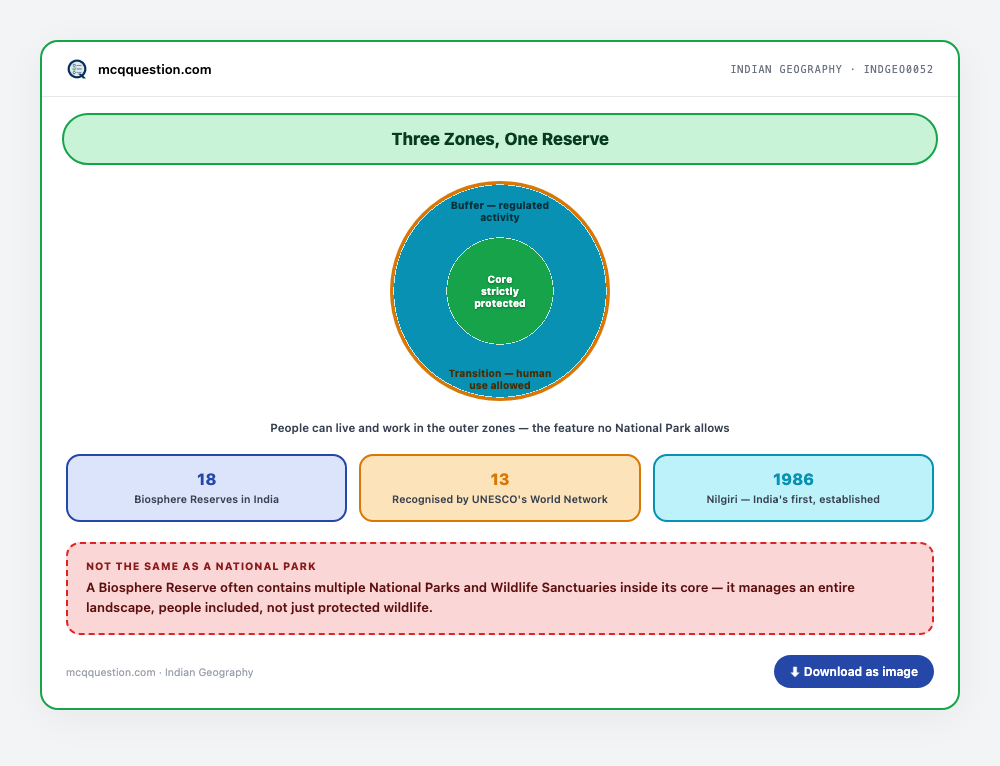Click the NOT THE SAME AS A NATIONAL PARK heading
This screenshot has width=1000, height=766.
click(x=201, y=566)
